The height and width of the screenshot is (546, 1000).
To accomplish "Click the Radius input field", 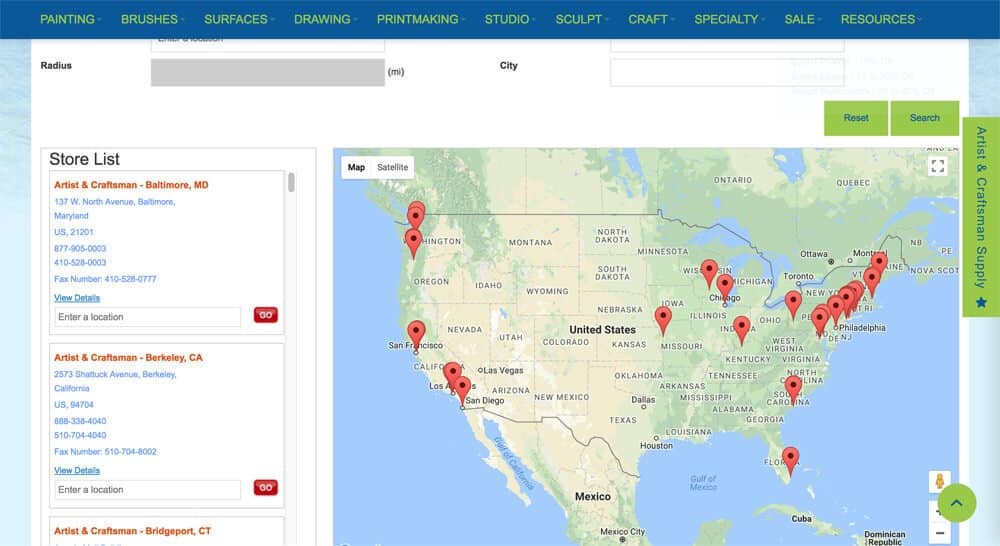I will point(268,72).
